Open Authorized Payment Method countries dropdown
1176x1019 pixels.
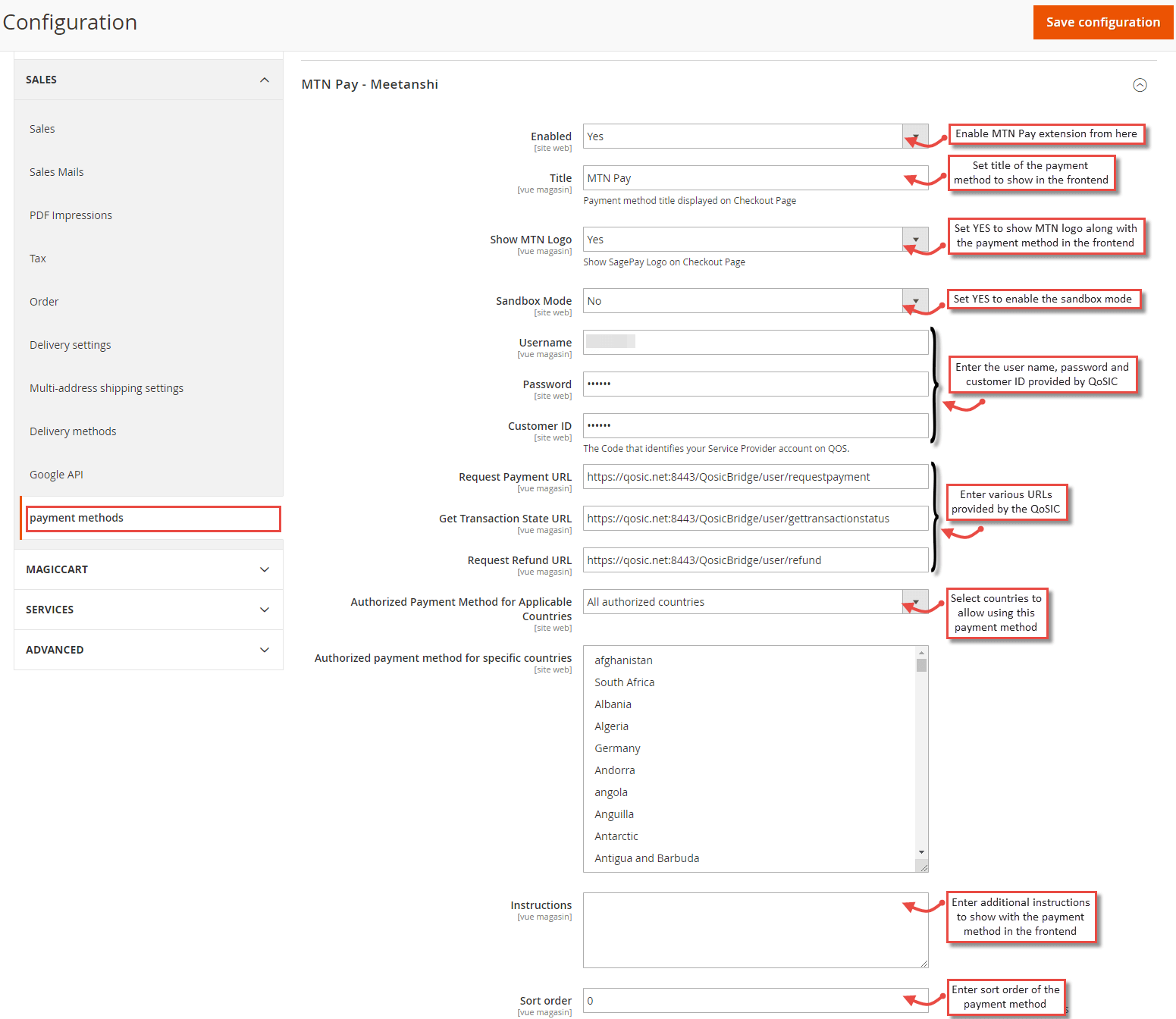755,602
